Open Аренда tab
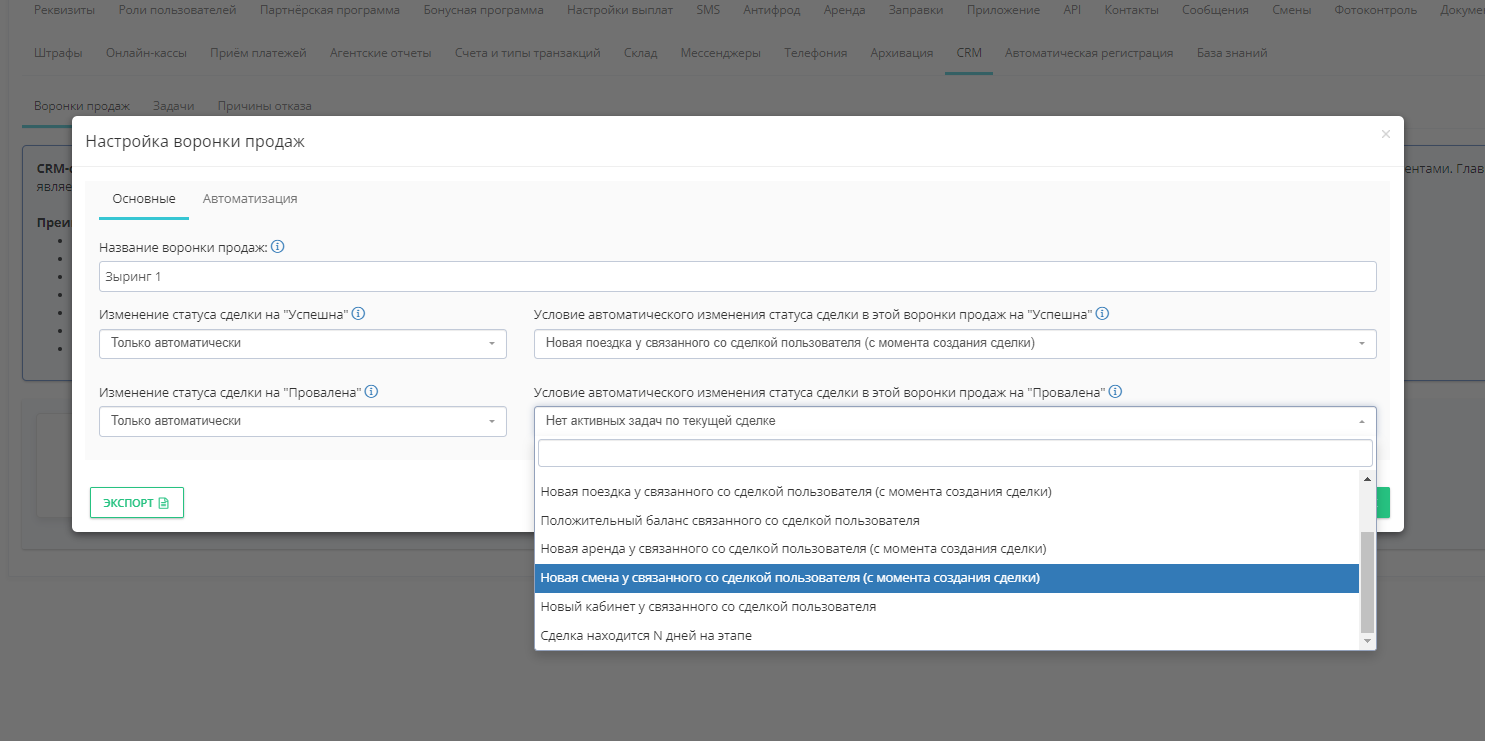 click(845, 10)
